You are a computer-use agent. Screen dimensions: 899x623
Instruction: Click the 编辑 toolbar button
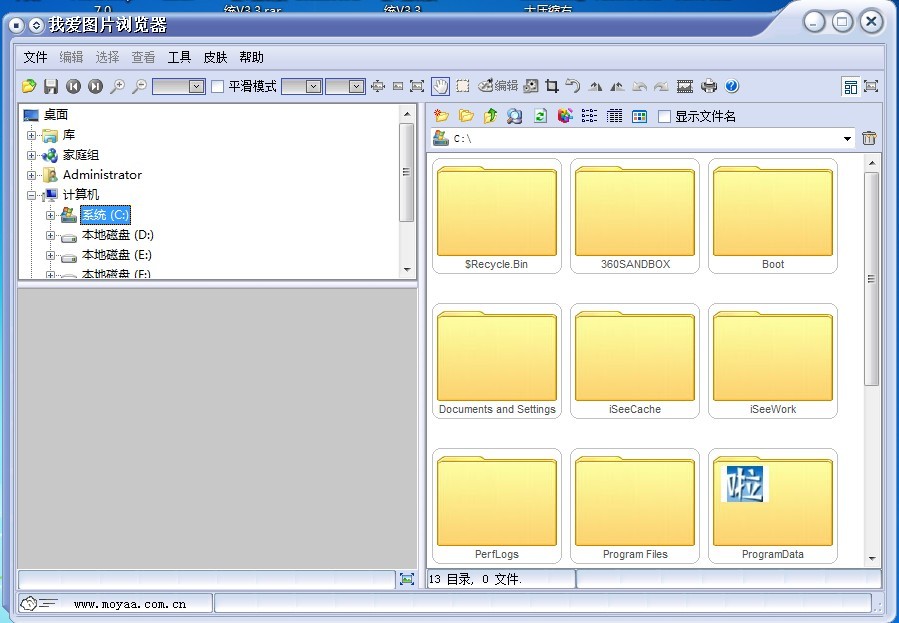point(498,87)
